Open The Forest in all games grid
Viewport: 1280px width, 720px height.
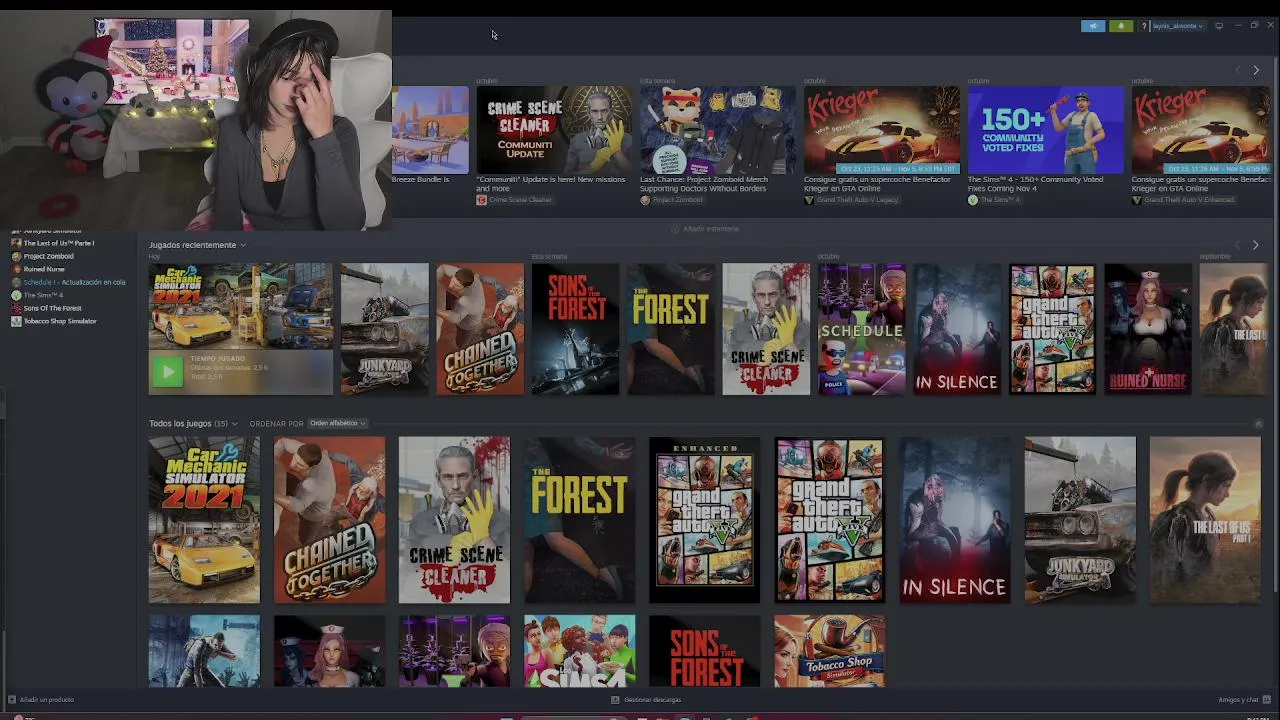click(579, 520)
